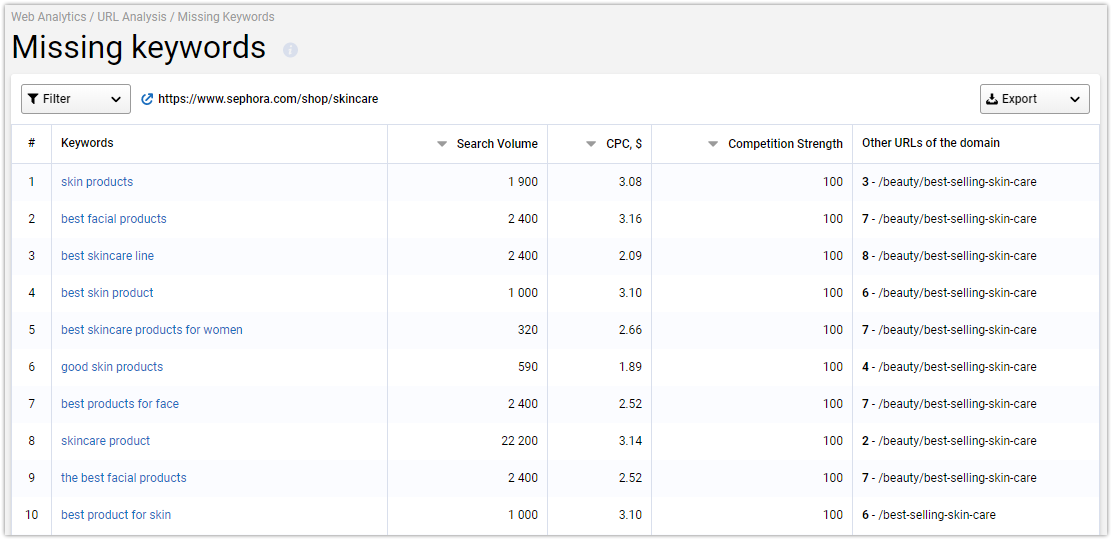Go to URL Analysis breadcrumb

[132, 16]
